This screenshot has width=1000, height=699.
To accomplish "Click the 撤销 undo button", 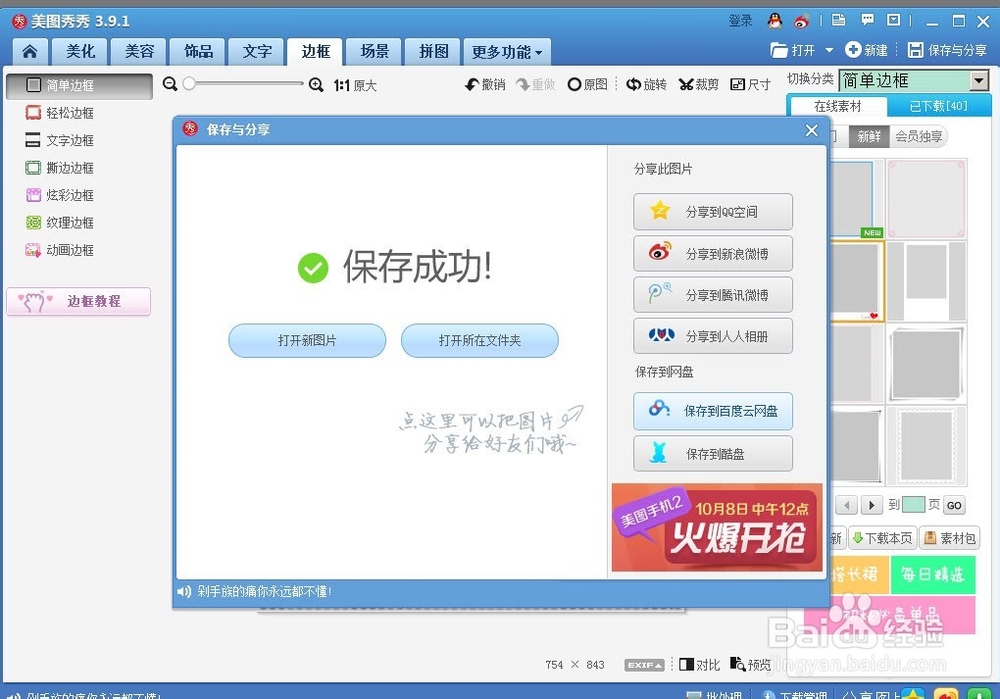I will (x=485, y=84).
